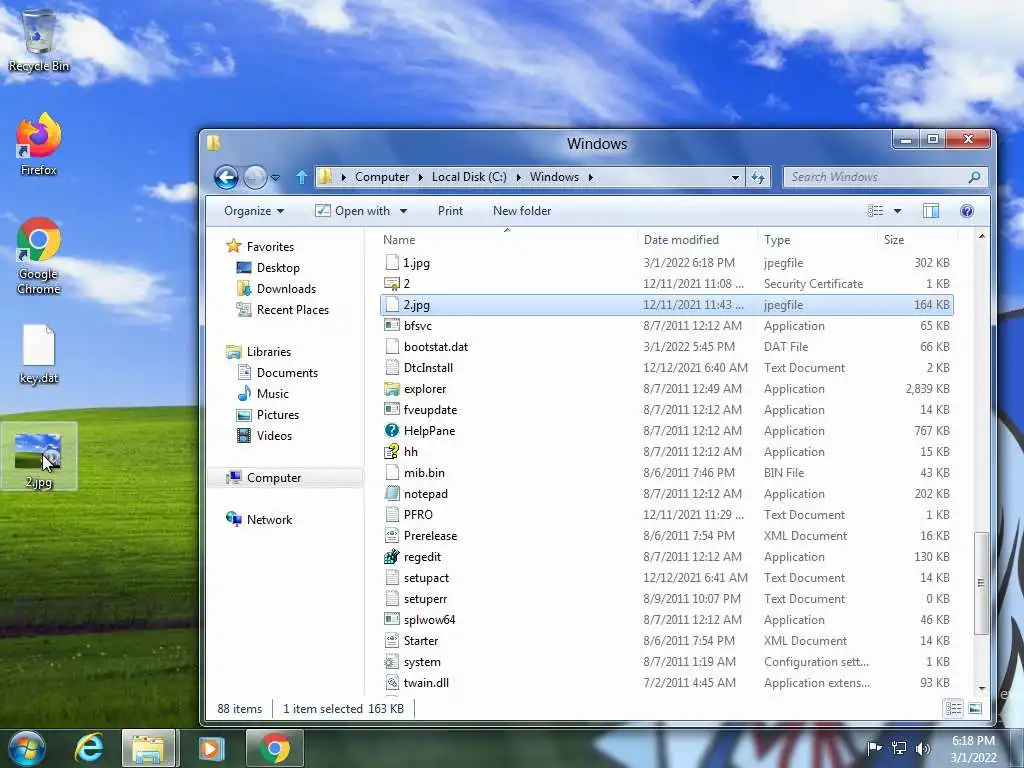Click New folder in the toolbar
Image resolution: width=1024 pixels, height=768 pixels.
click(x=522, y=211)
